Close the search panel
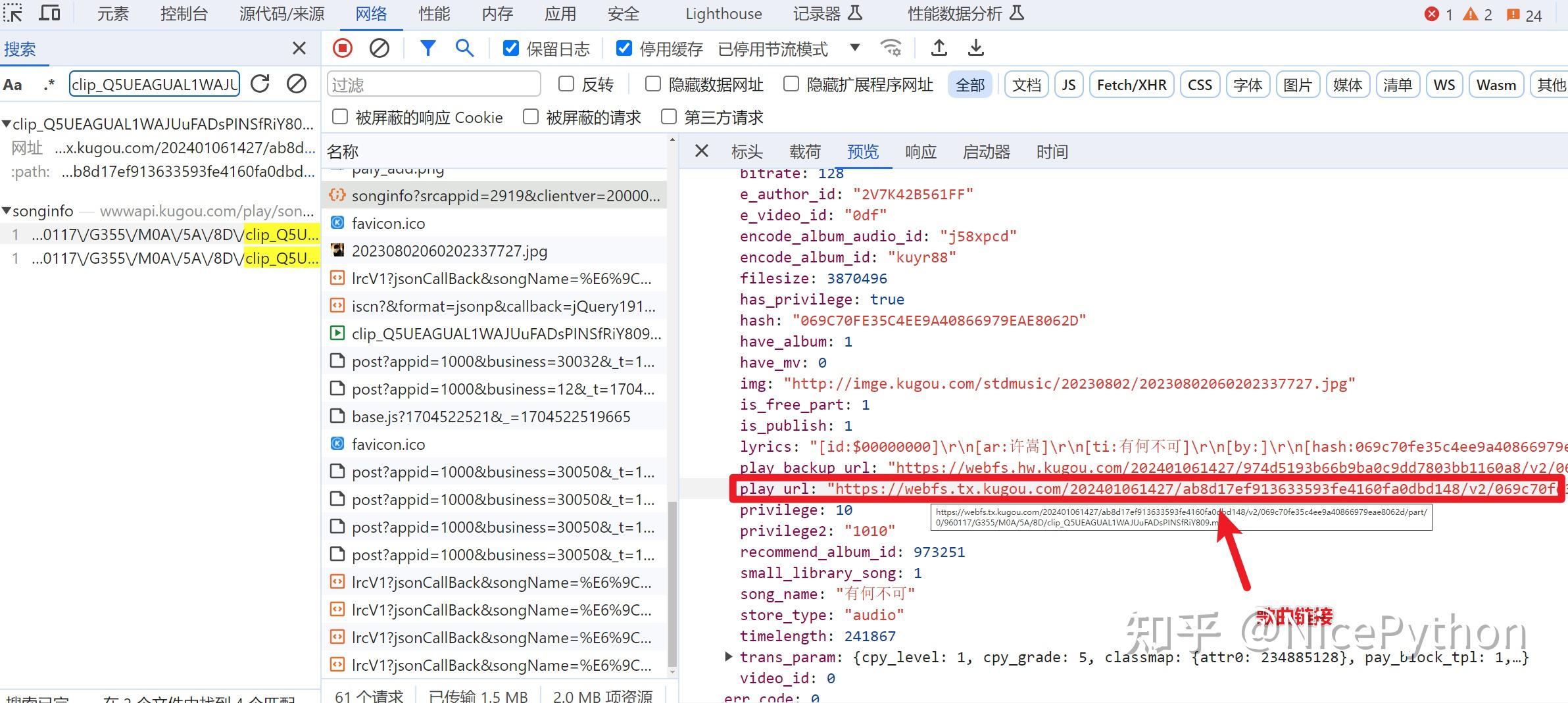 (299, 48)
